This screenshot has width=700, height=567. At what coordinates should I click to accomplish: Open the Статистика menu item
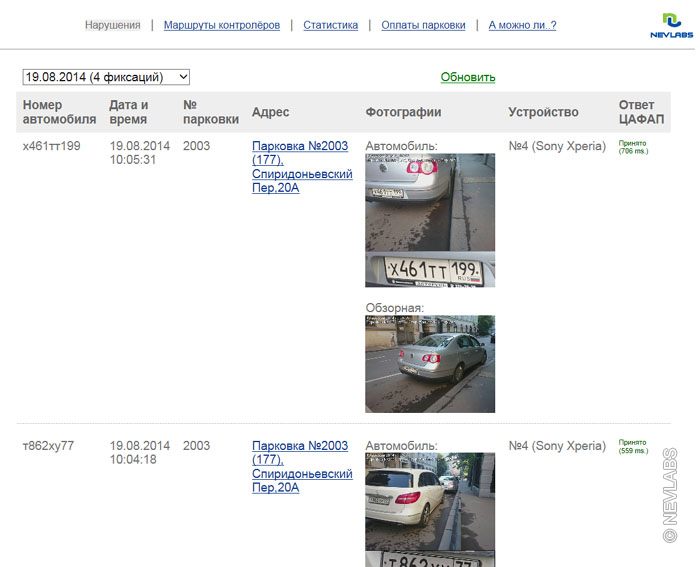coord(330,25)
